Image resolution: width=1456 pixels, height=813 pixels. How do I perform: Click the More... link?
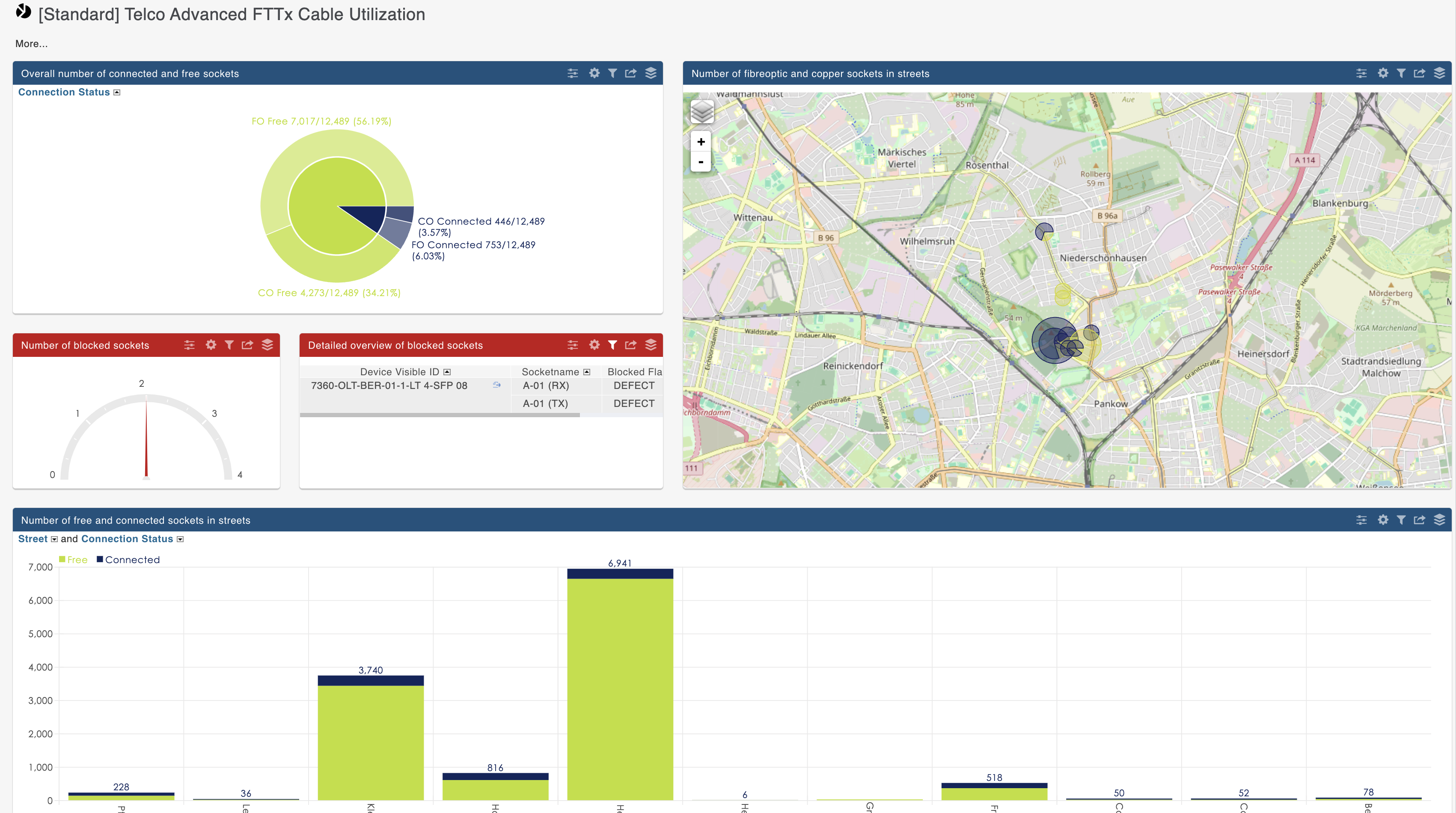pos(31,44)
